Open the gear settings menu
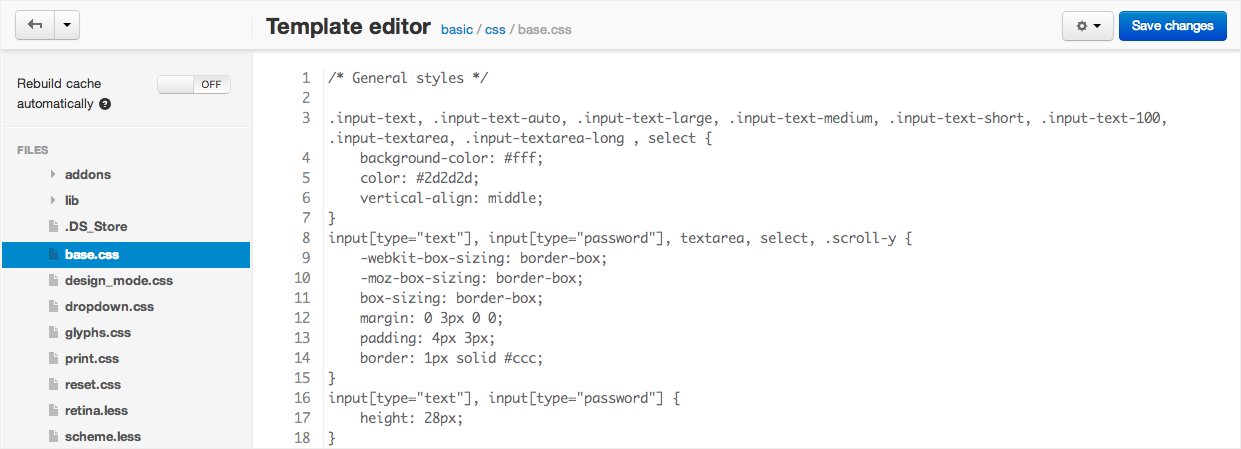Image resolution: width=1241 pixels, height=449 pixels. click(1087, 26)
